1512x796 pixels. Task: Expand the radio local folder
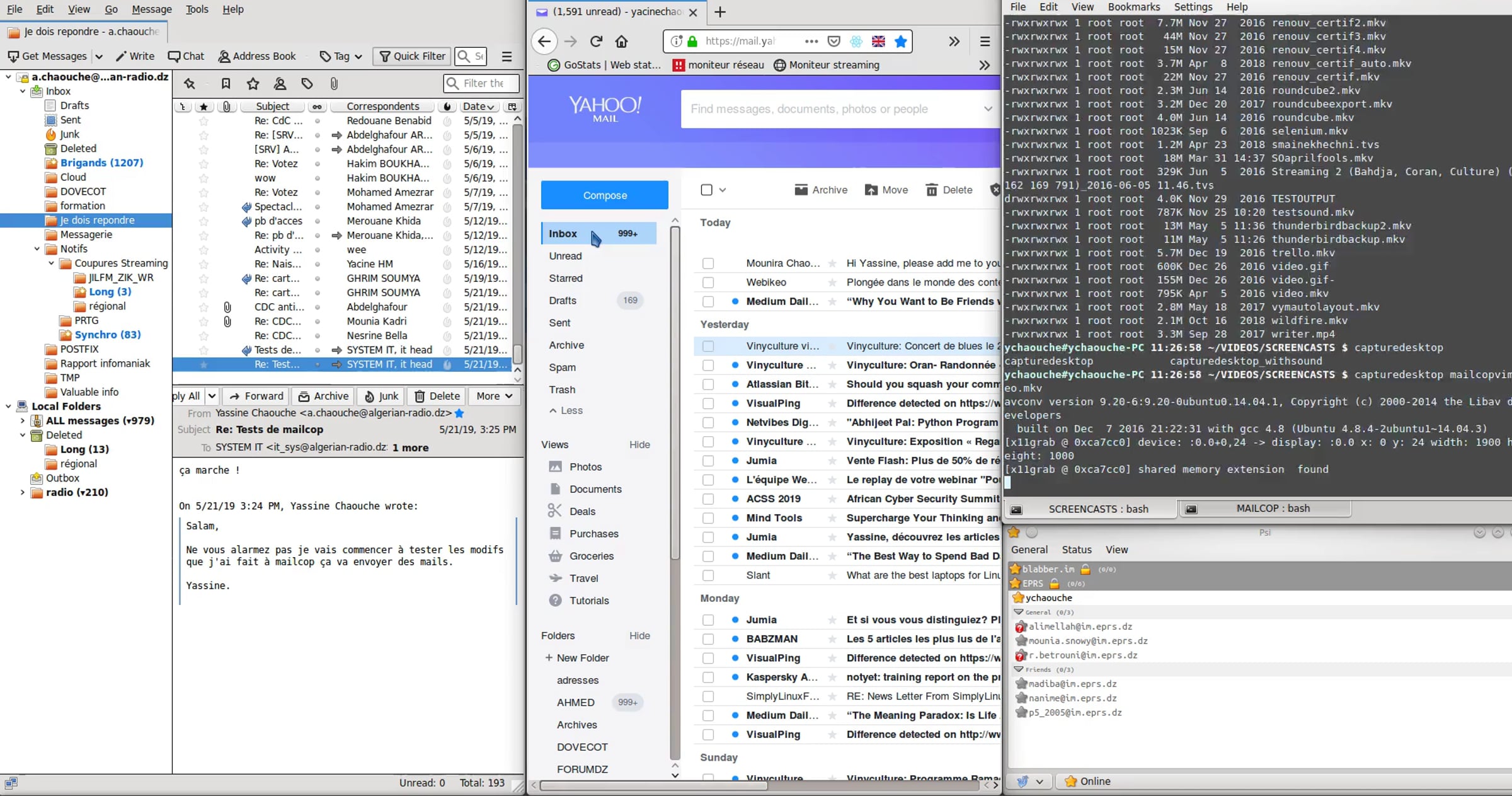point(23,492)
